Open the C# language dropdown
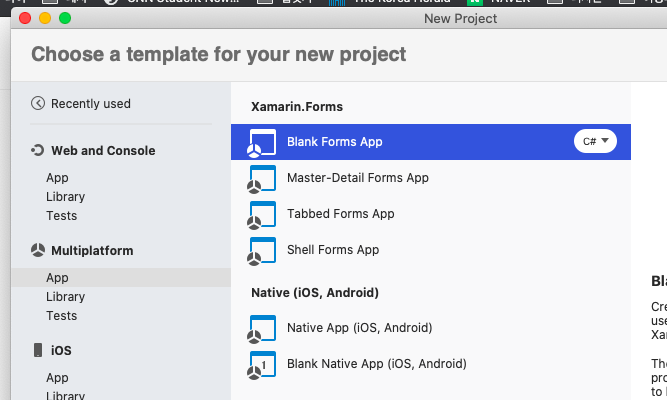 [x=595, y=141]
